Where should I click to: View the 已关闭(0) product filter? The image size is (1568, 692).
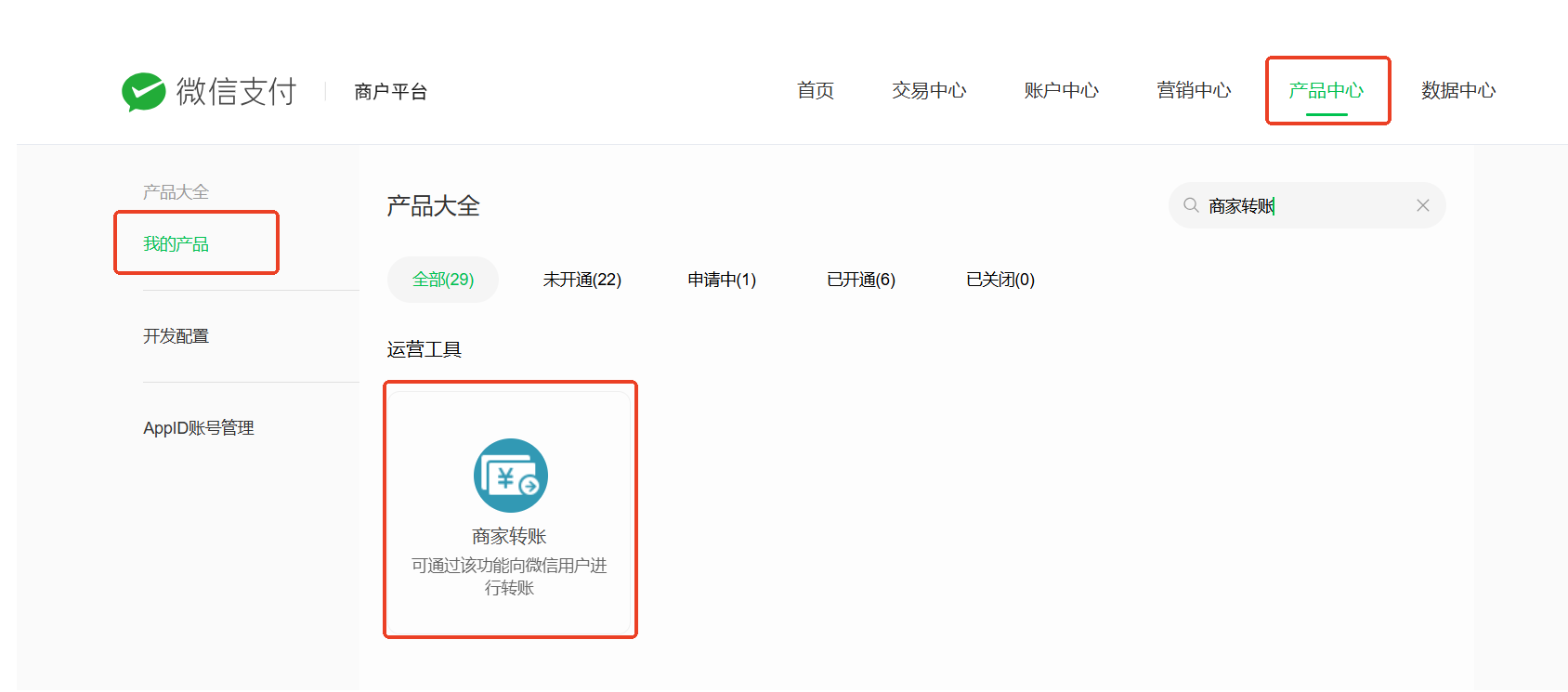click(x=1000, y=280)
